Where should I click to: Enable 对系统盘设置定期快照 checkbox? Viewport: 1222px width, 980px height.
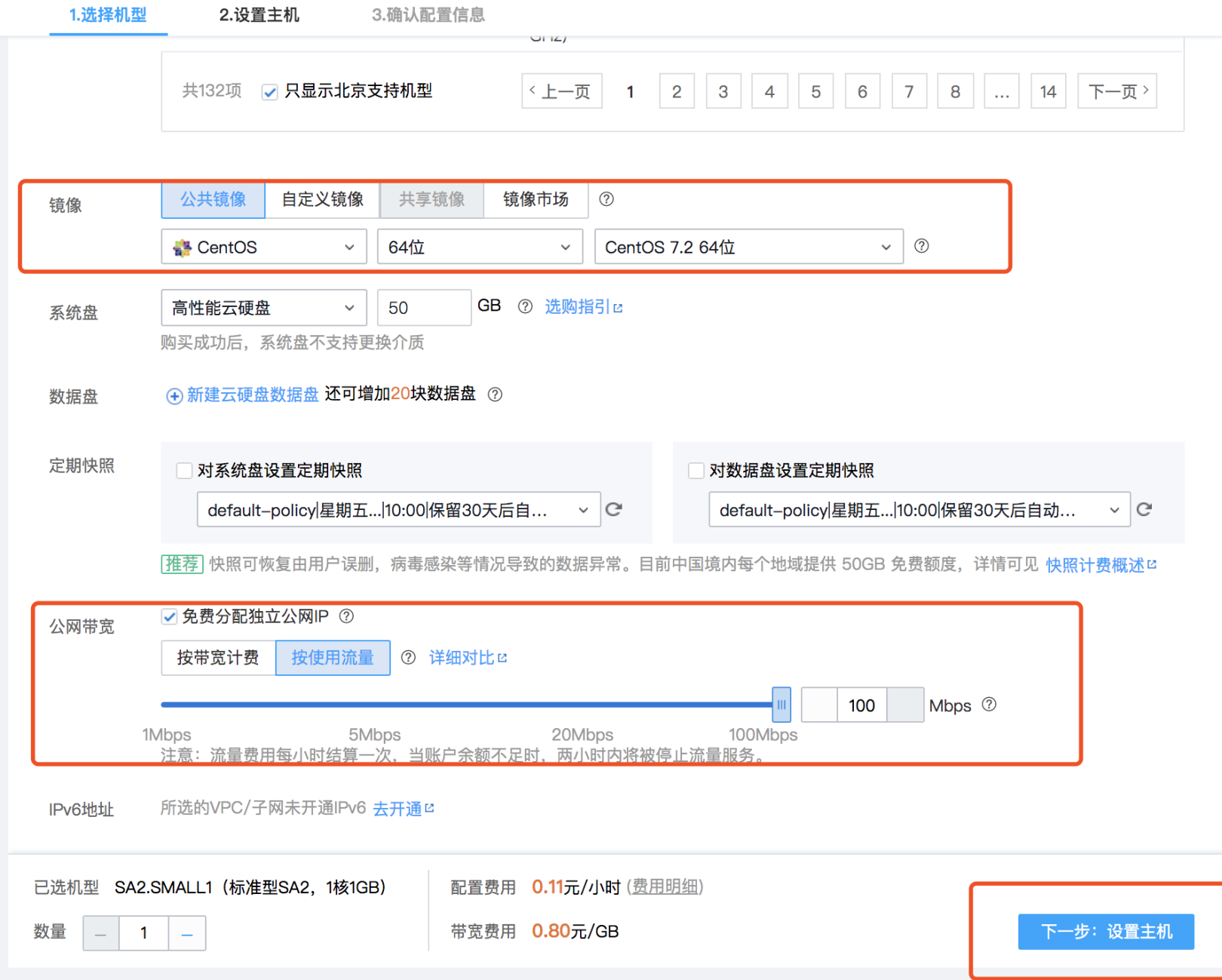184,471
